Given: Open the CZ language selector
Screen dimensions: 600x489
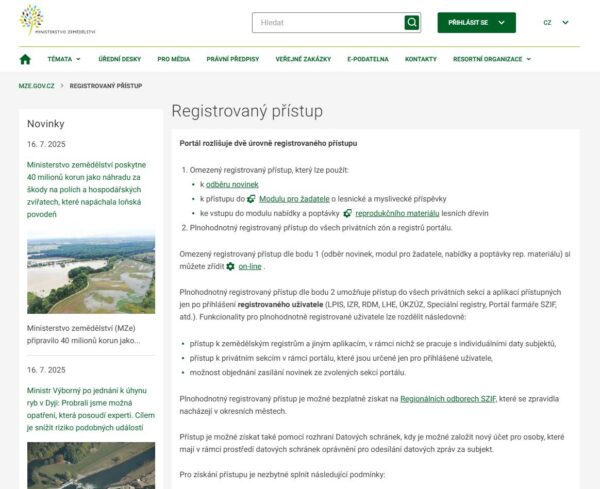Looking at the screenshot, I should pyautogui.click(x=556, y=23).
